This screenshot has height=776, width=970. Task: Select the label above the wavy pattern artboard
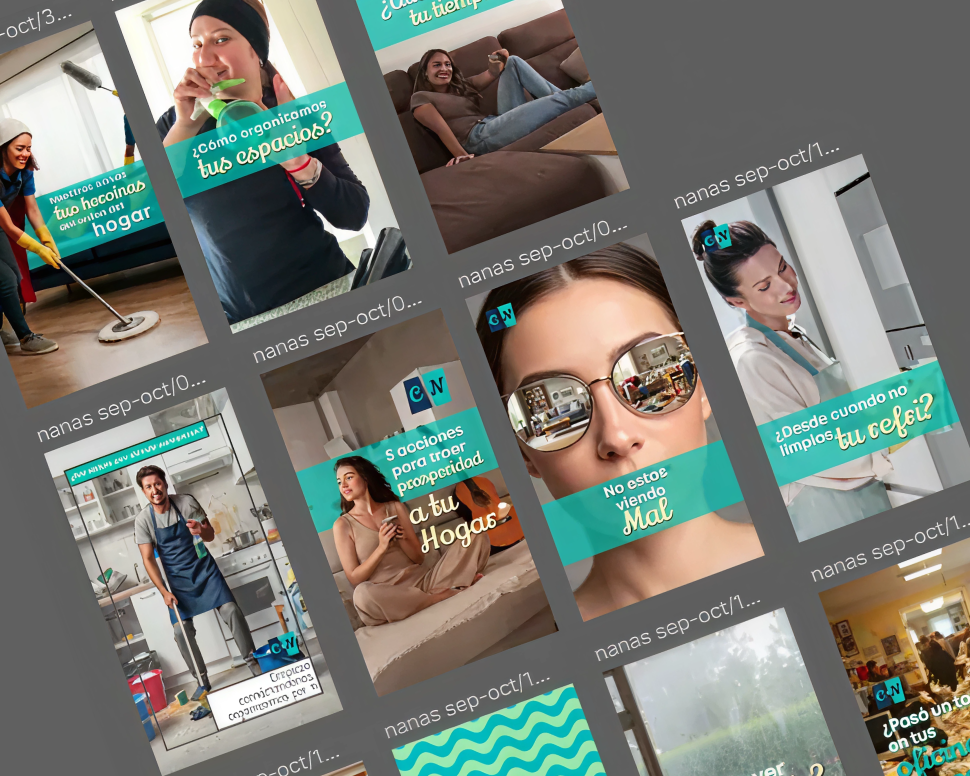coord(468,706)
